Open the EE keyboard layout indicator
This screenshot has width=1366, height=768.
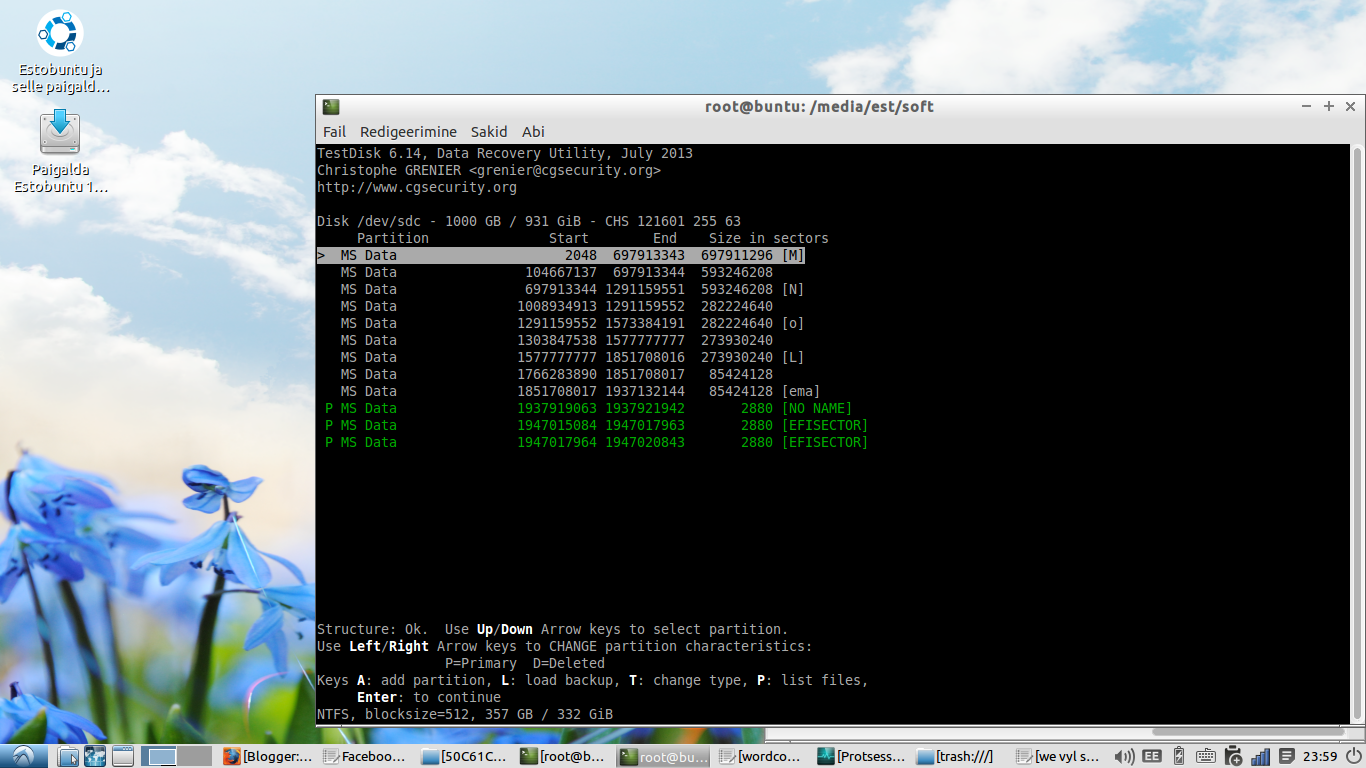[x=1152, y=756]
